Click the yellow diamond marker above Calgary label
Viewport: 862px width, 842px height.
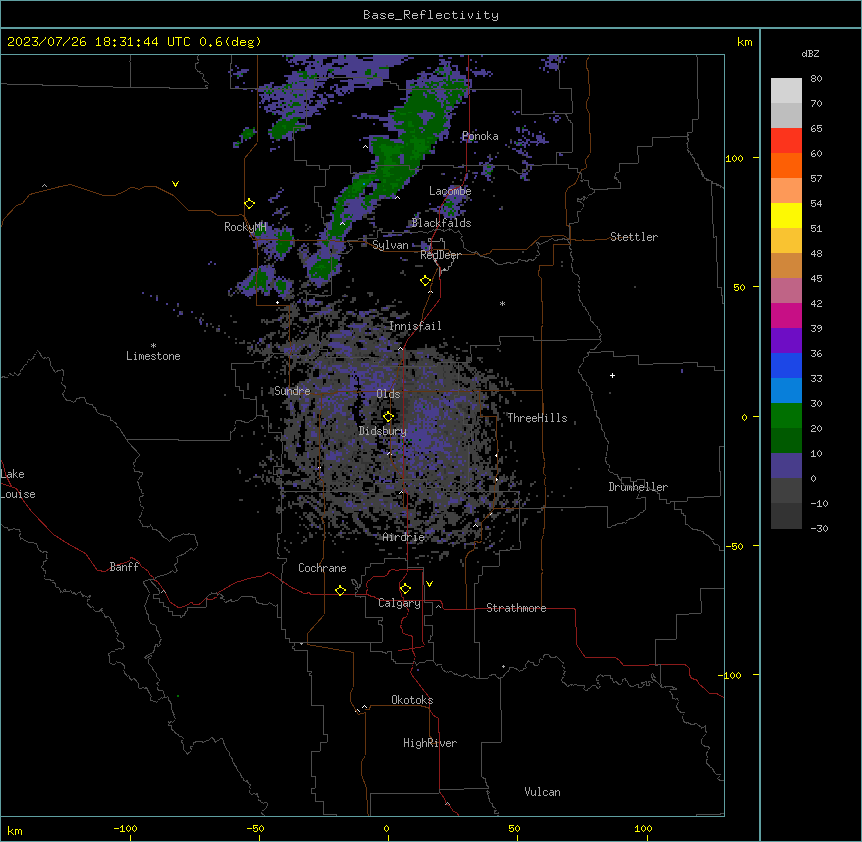tap(405, 589)
